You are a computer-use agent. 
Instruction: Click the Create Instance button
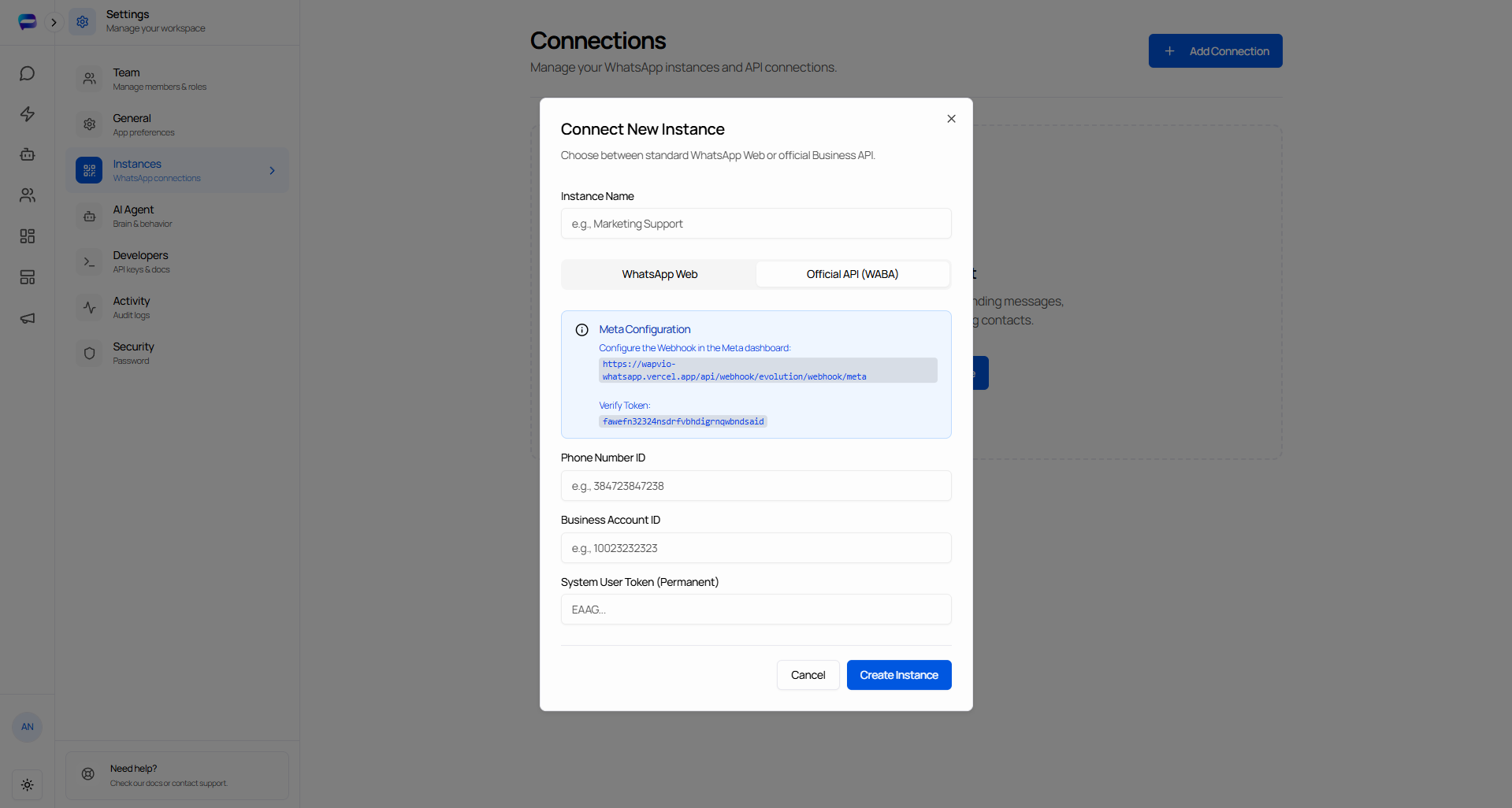coord(898,675)
